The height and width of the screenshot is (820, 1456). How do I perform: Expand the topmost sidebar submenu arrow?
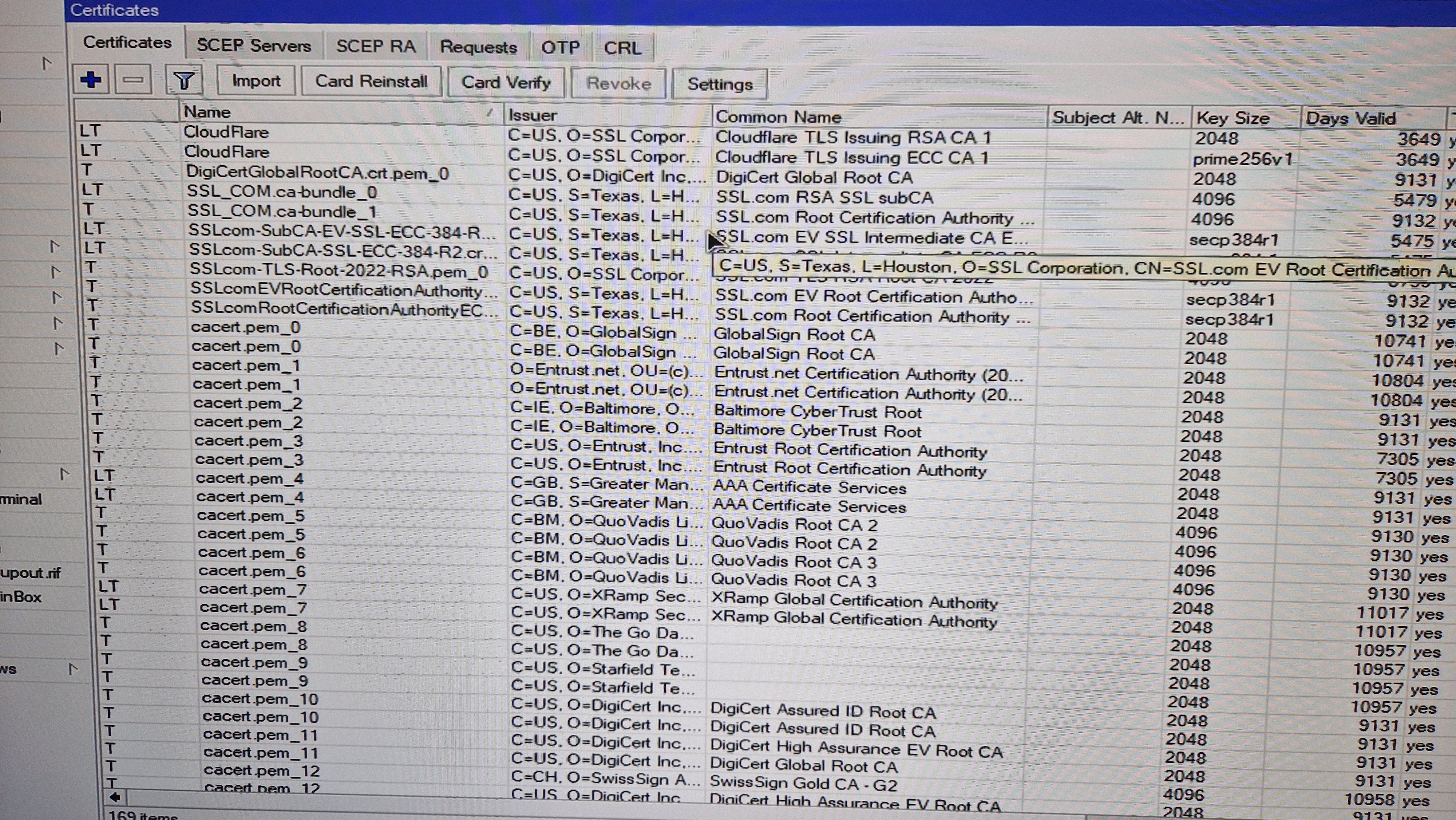[47, 63]
